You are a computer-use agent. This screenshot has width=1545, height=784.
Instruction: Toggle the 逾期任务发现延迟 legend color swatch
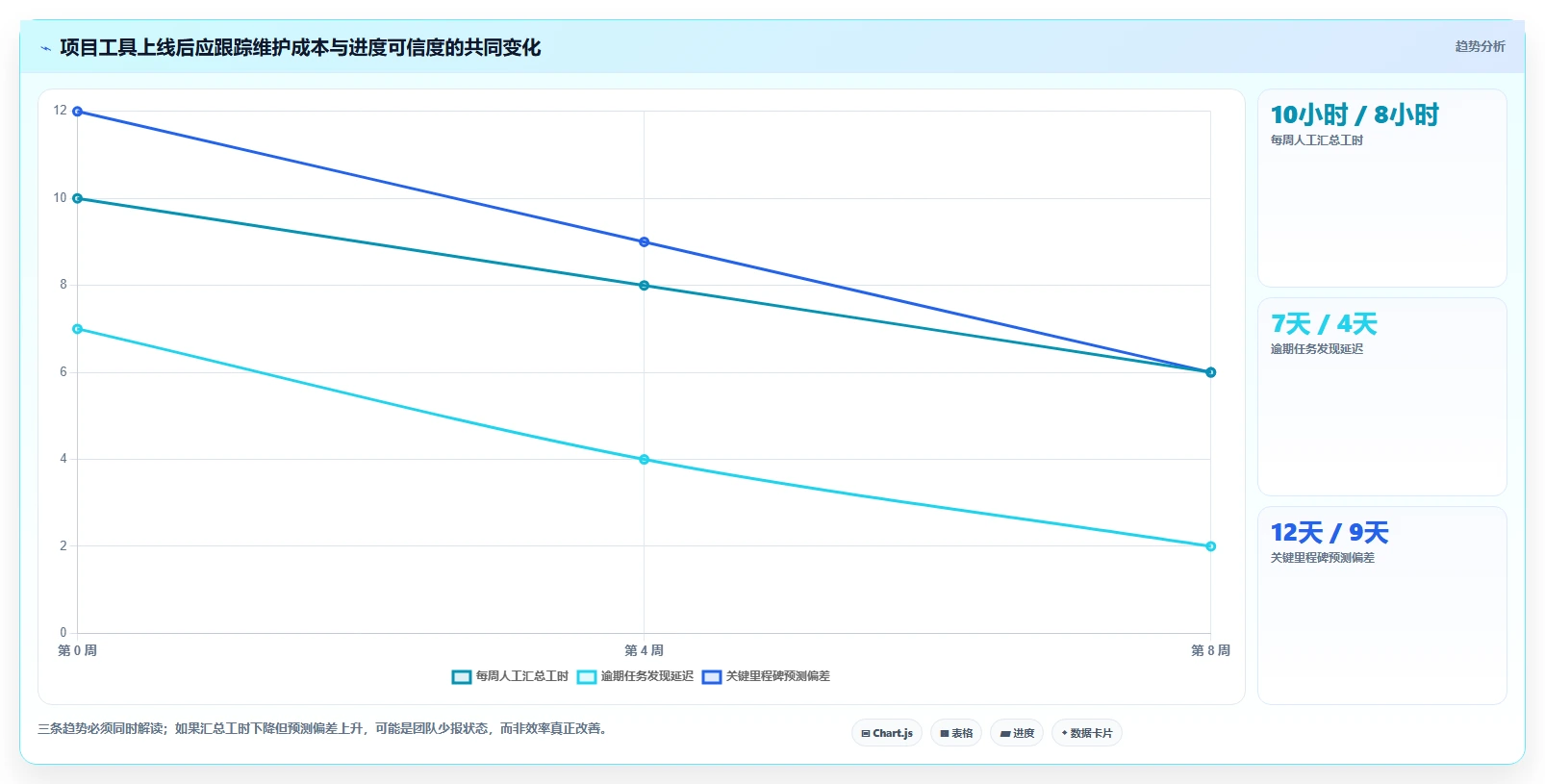587,676
